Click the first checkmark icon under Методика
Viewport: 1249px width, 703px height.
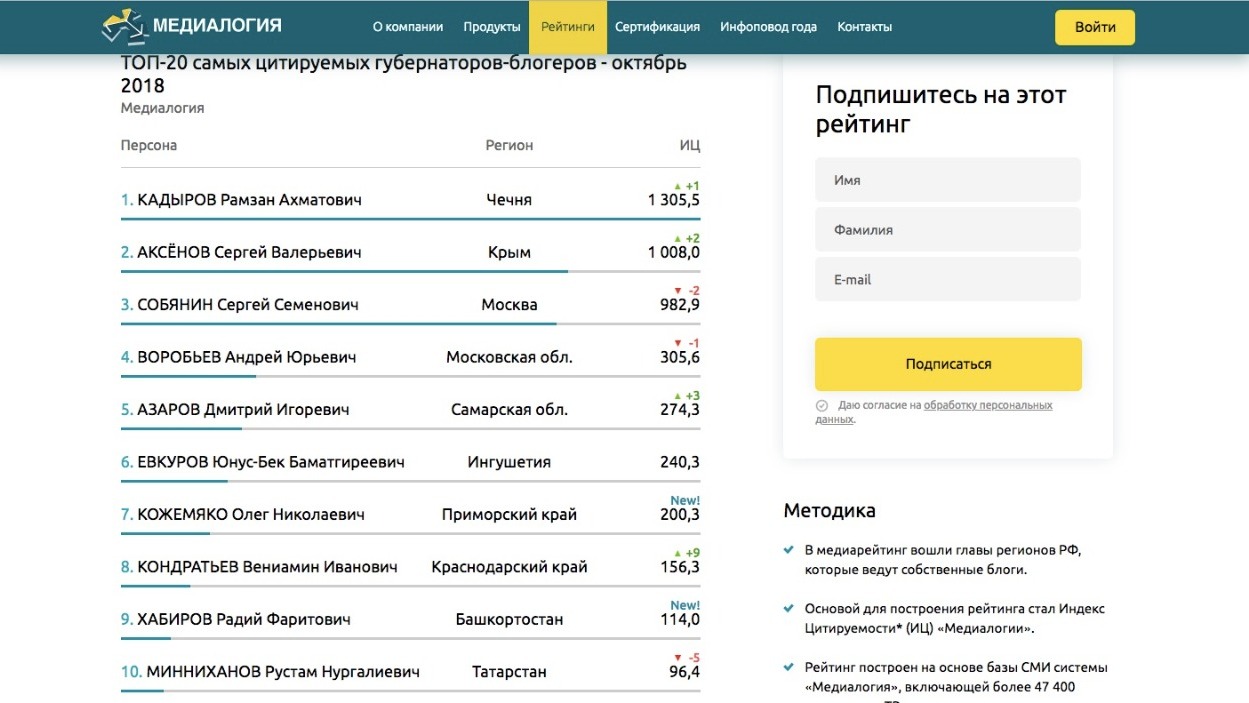[791, 550]
